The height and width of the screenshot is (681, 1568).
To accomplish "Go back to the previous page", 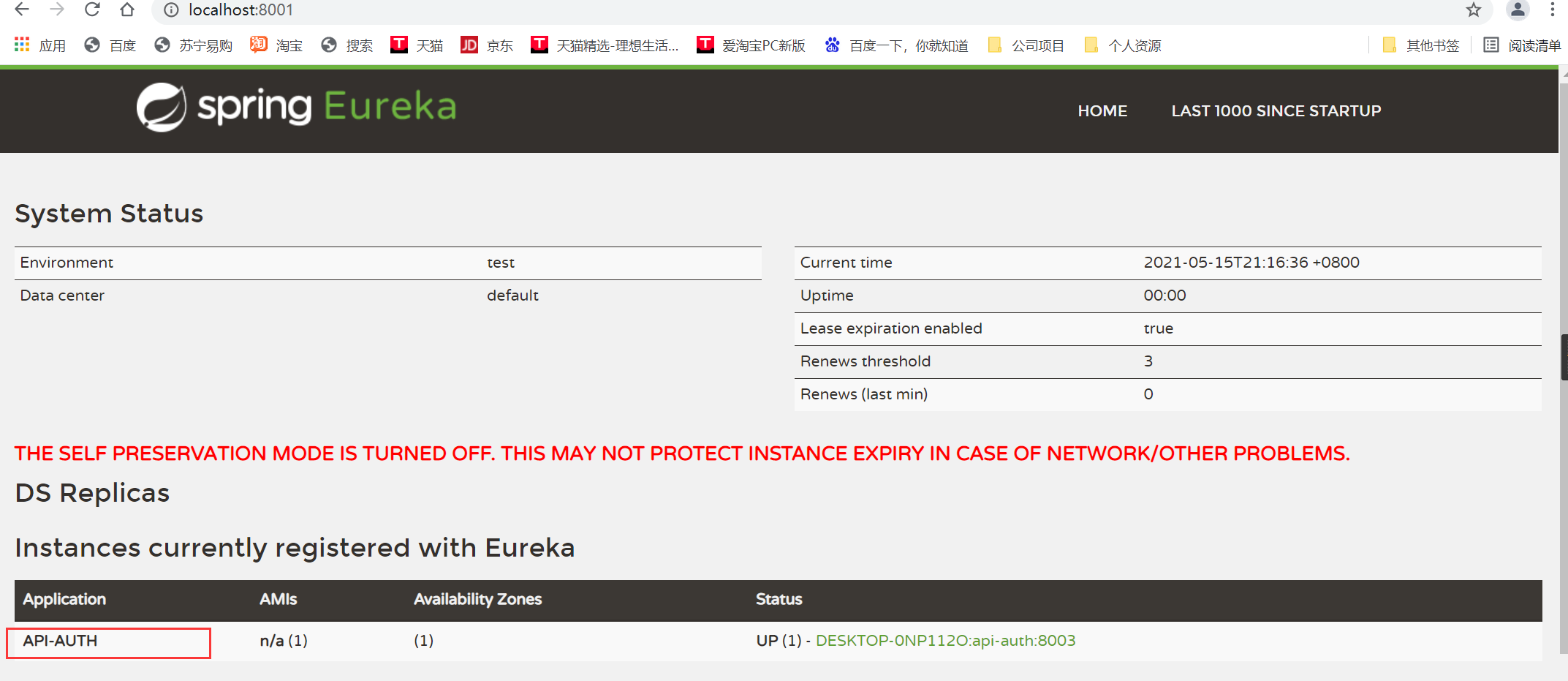I will coord(20,10).
